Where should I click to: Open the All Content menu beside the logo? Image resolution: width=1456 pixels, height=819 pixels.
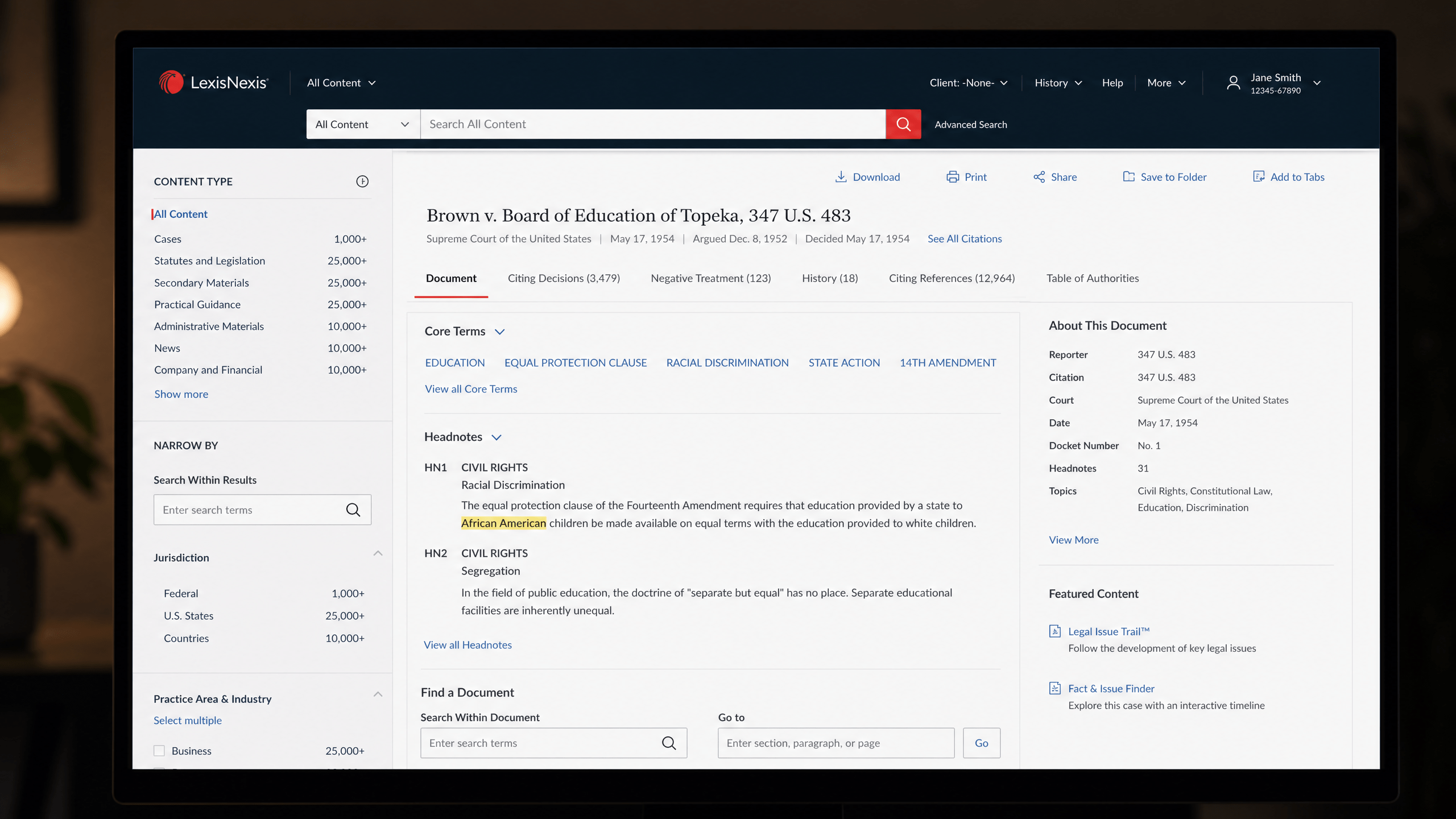[341, 82]
